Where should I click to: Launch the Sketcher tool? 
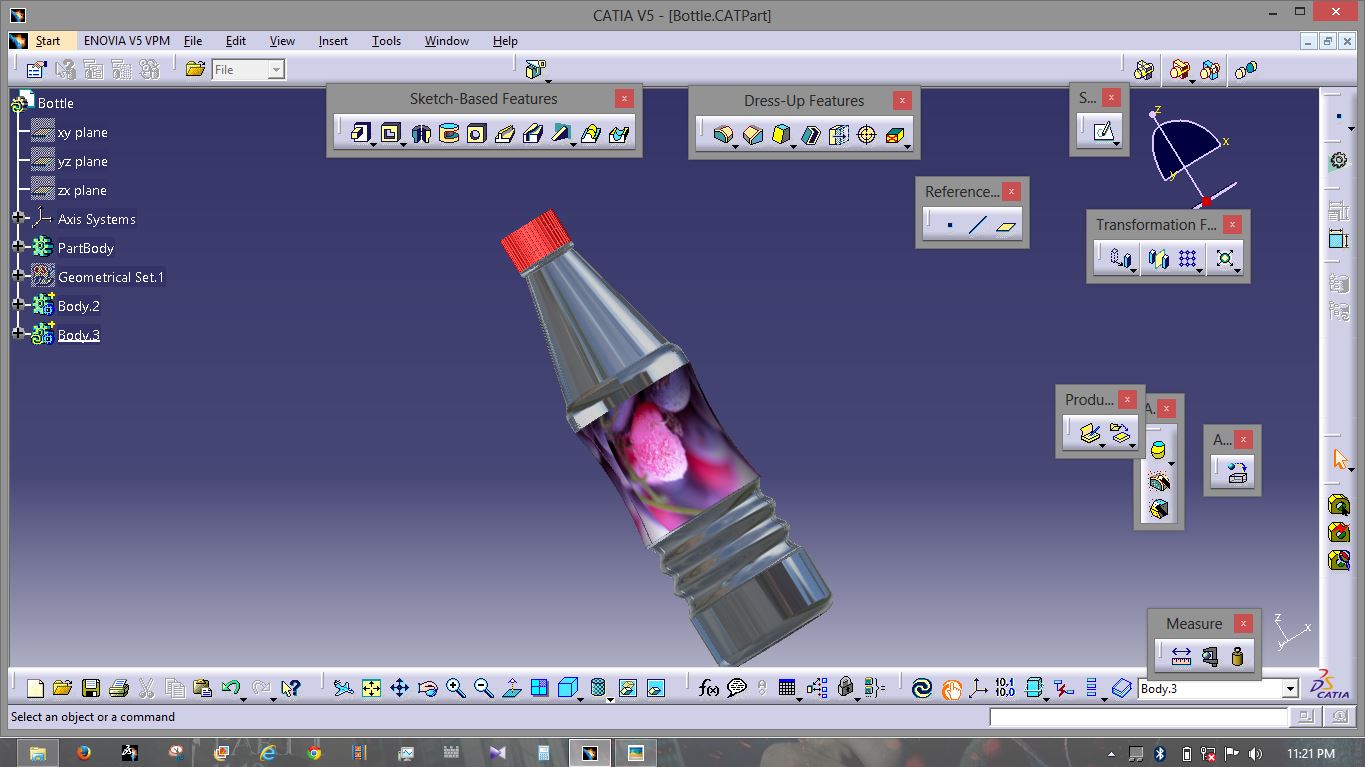pyautogui.click(x=1103, y=132)
